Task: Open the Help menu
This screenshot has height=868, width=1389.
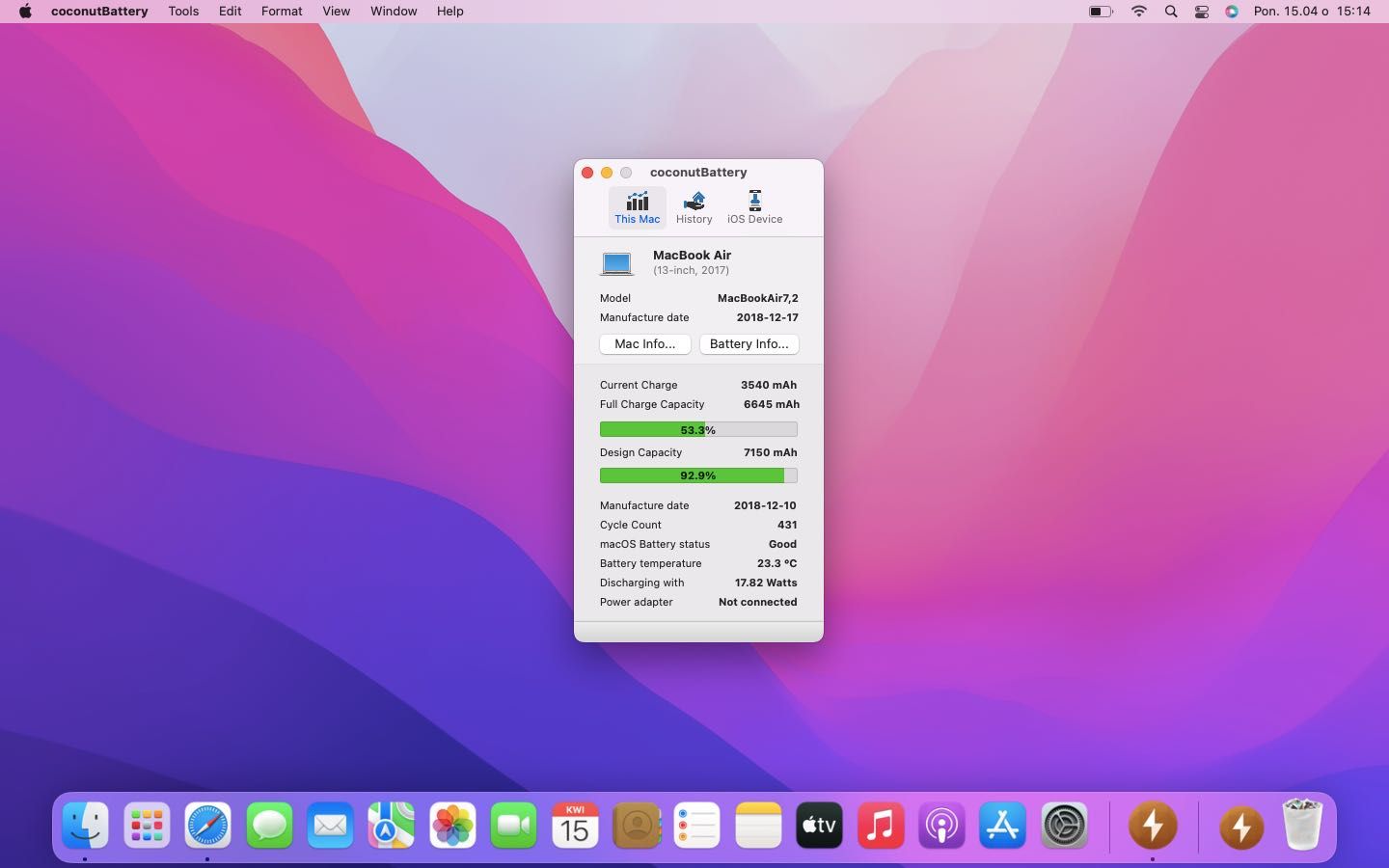Action: pos(449,12)
